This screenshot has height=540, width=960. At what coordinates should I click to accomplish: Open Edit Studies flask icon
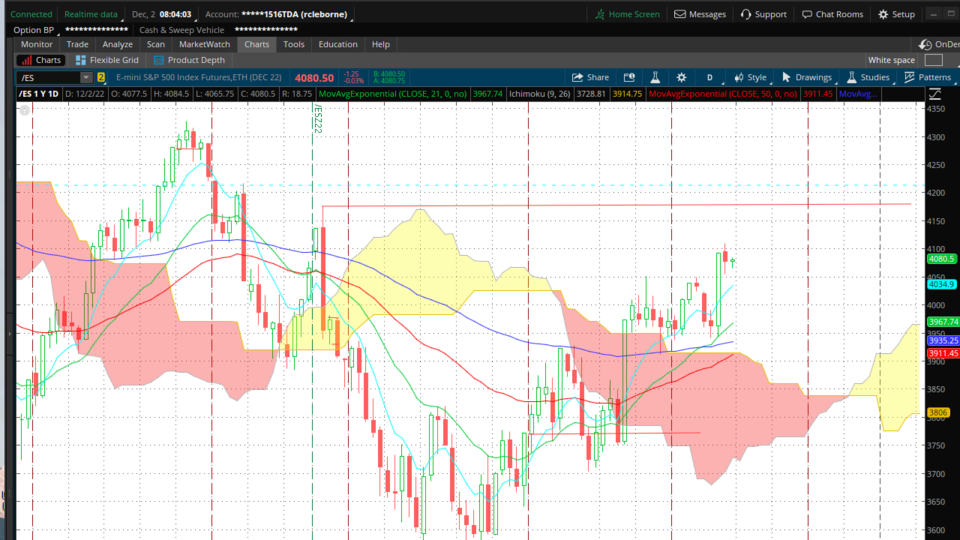(x=655, y=77)
